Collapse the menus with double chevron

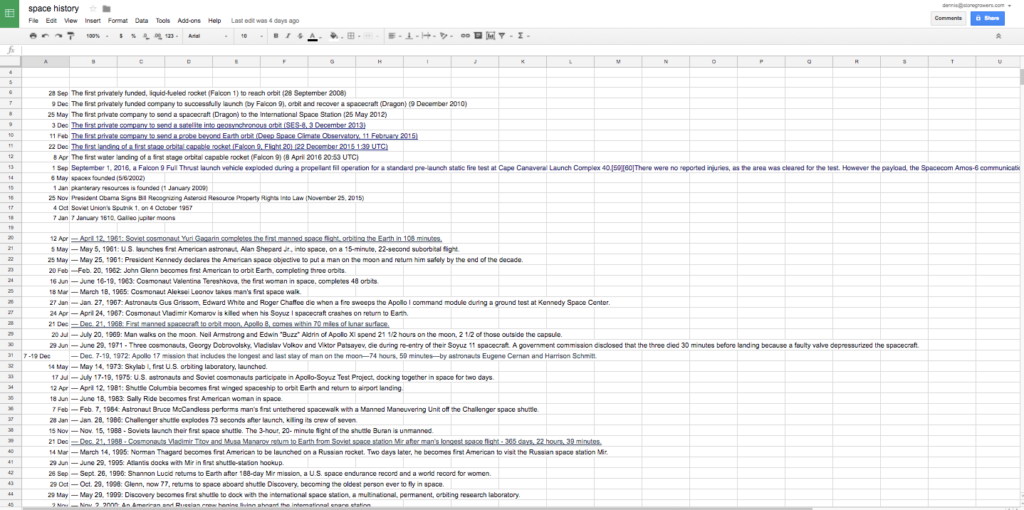click(998, 36)
